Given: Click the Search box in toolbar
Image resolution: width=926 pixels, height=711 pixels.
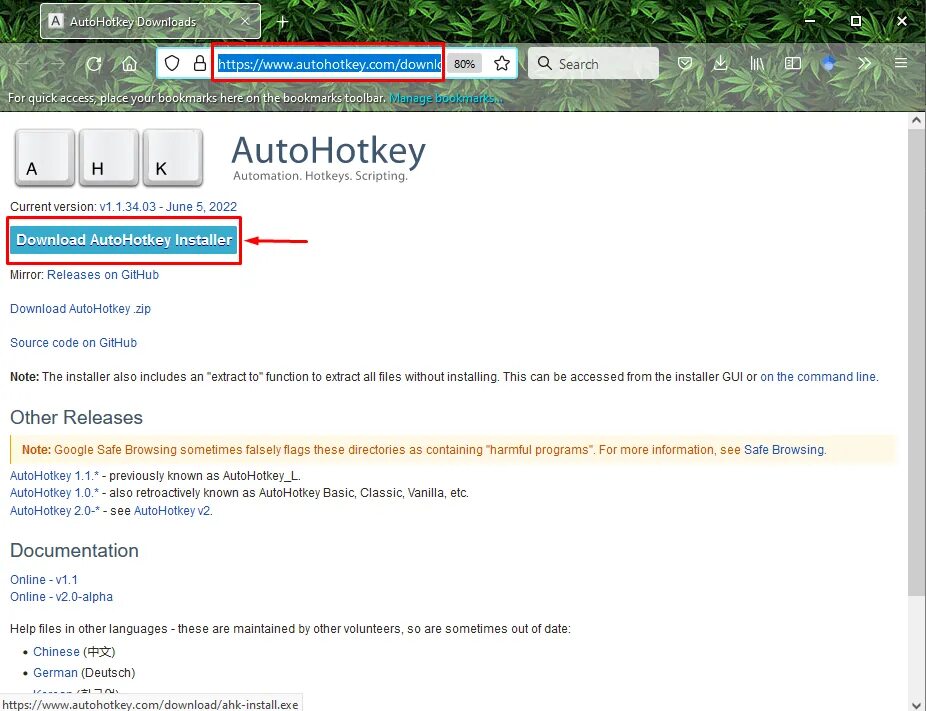Looking at the screenshot, I should pyautogui.click(x=593, y=64).
